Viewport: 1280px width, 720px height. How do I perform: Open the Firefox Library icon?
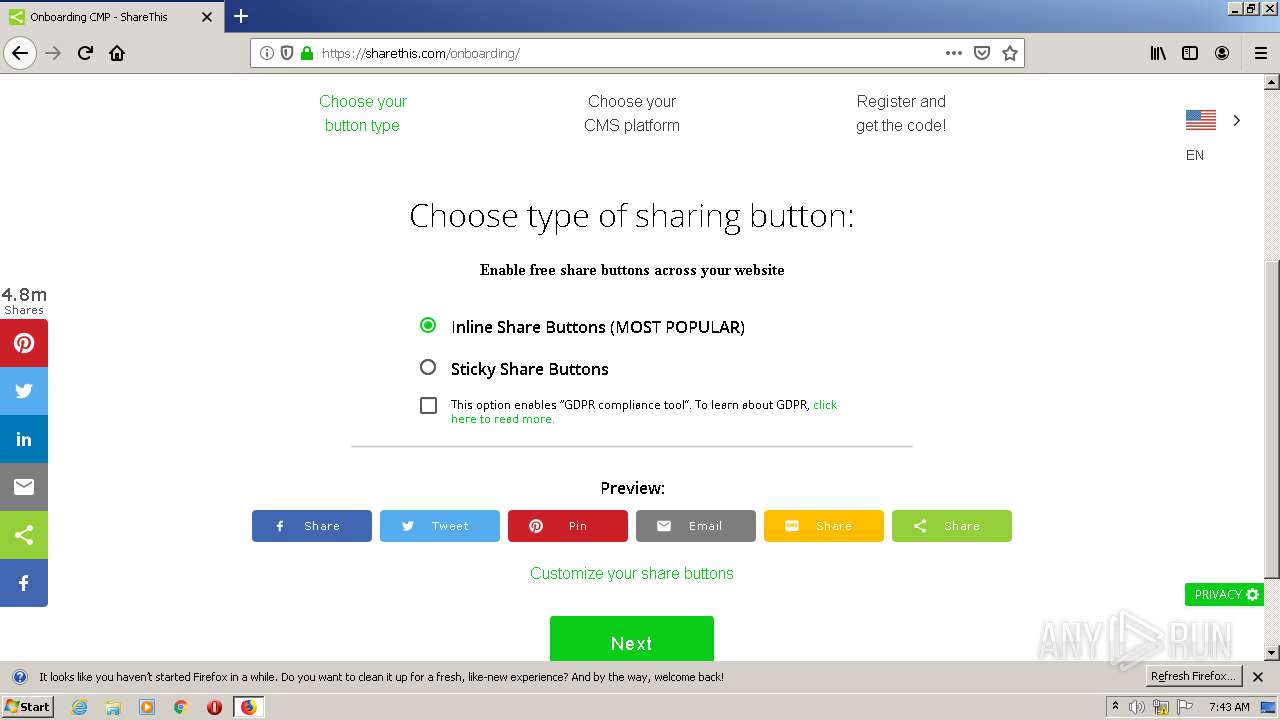[x=1158, y=53]
